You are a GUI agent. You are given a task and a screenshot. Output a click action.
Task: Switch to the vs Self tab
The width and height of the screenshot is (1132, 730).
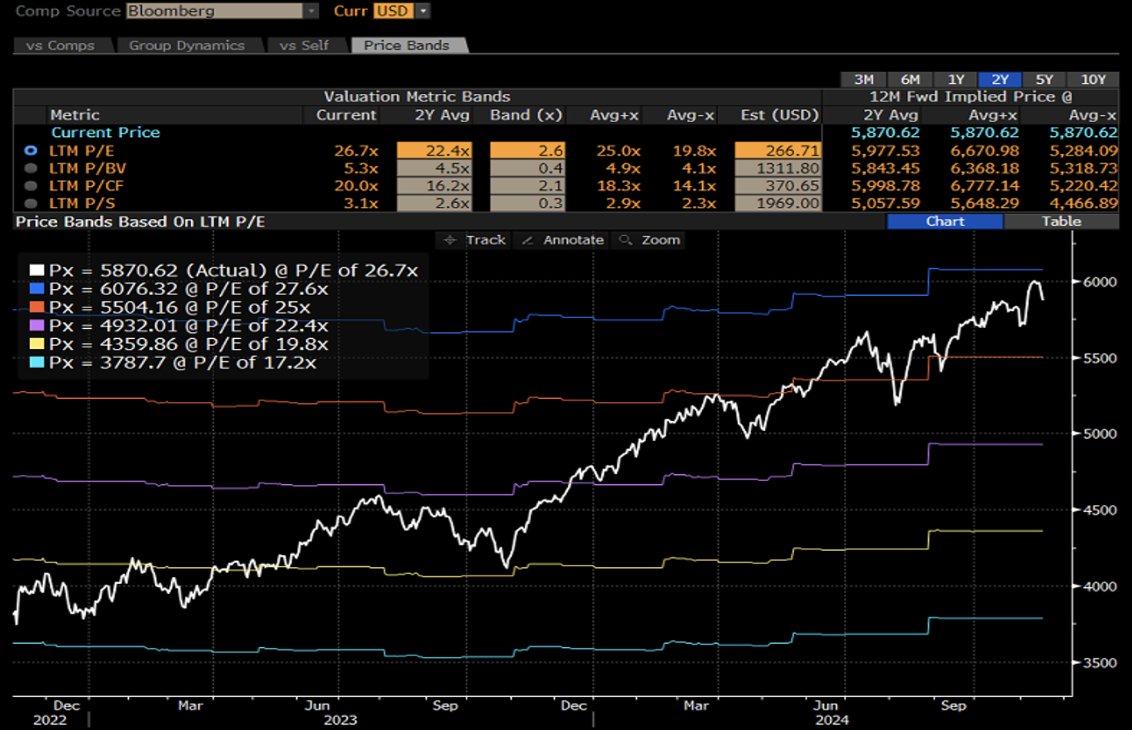pyautogui.click(x=304, y=45)
